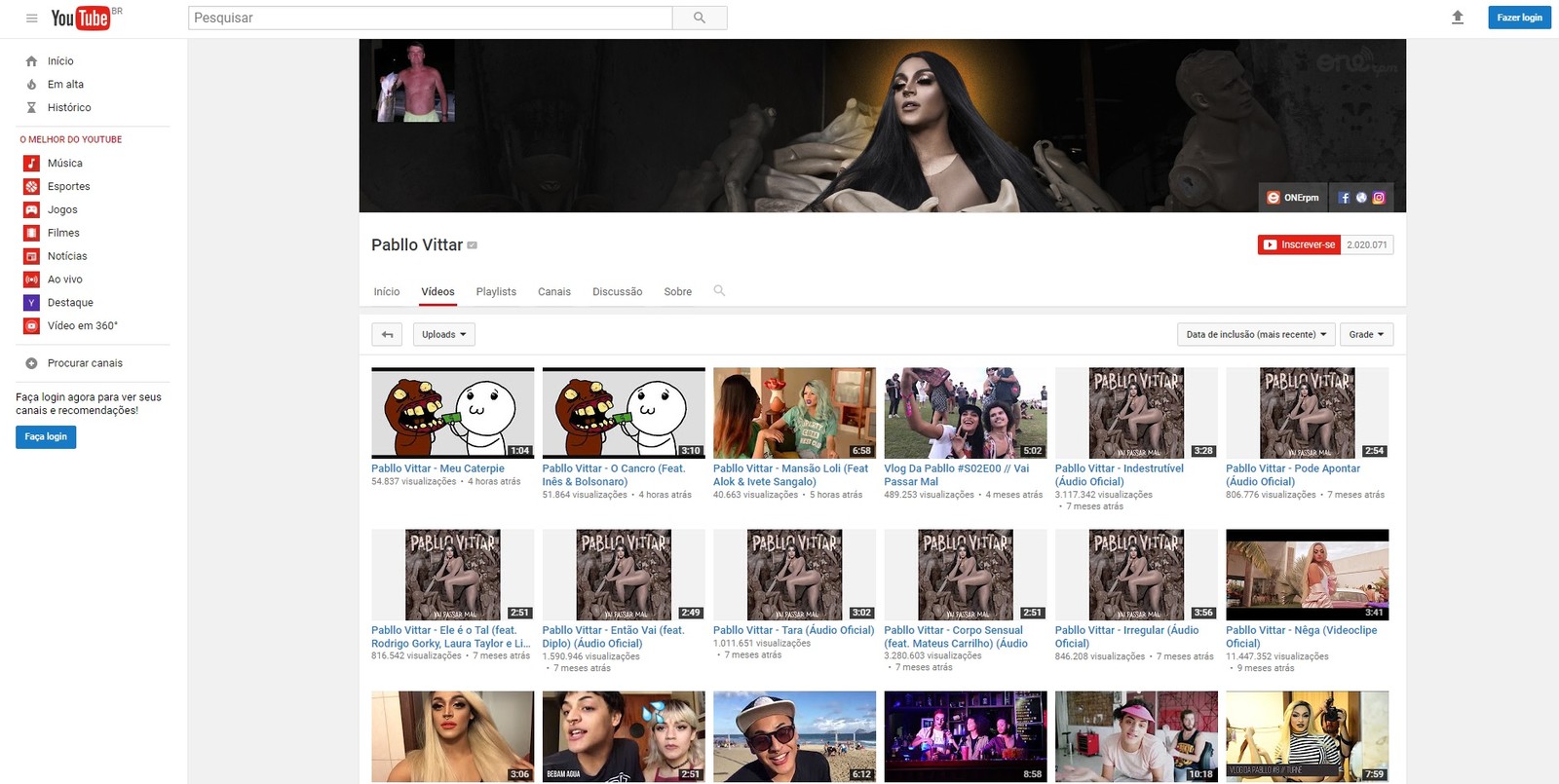Open the Ele é o Tal title link
The height and width of the screenshot is (784, 1559).
click(450, 637)
